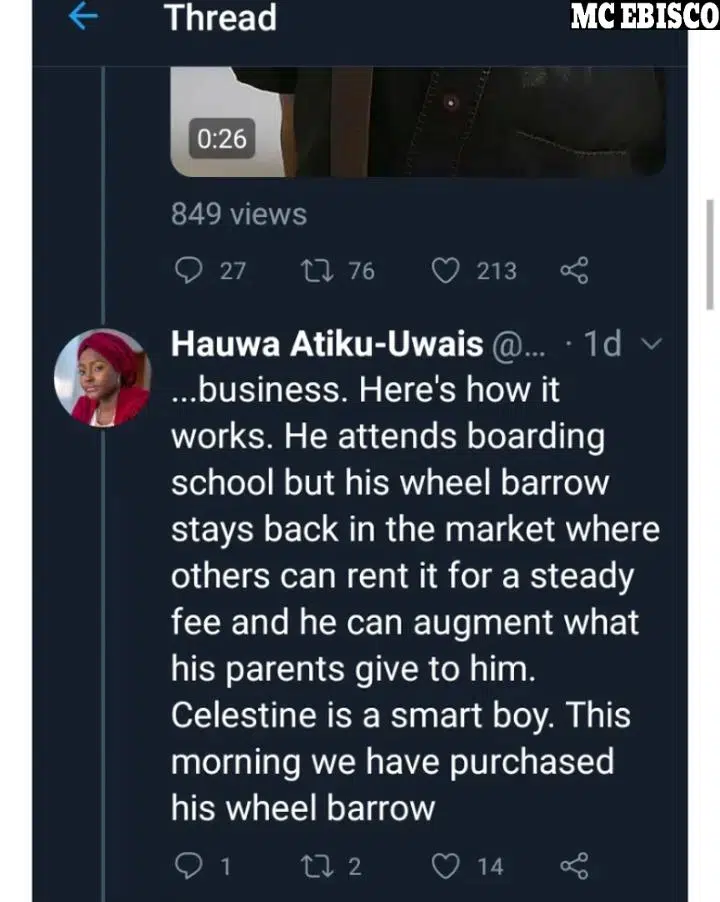Tap the MC EBISCO watermark label
The image size is (720, 902).
(645, 15)
